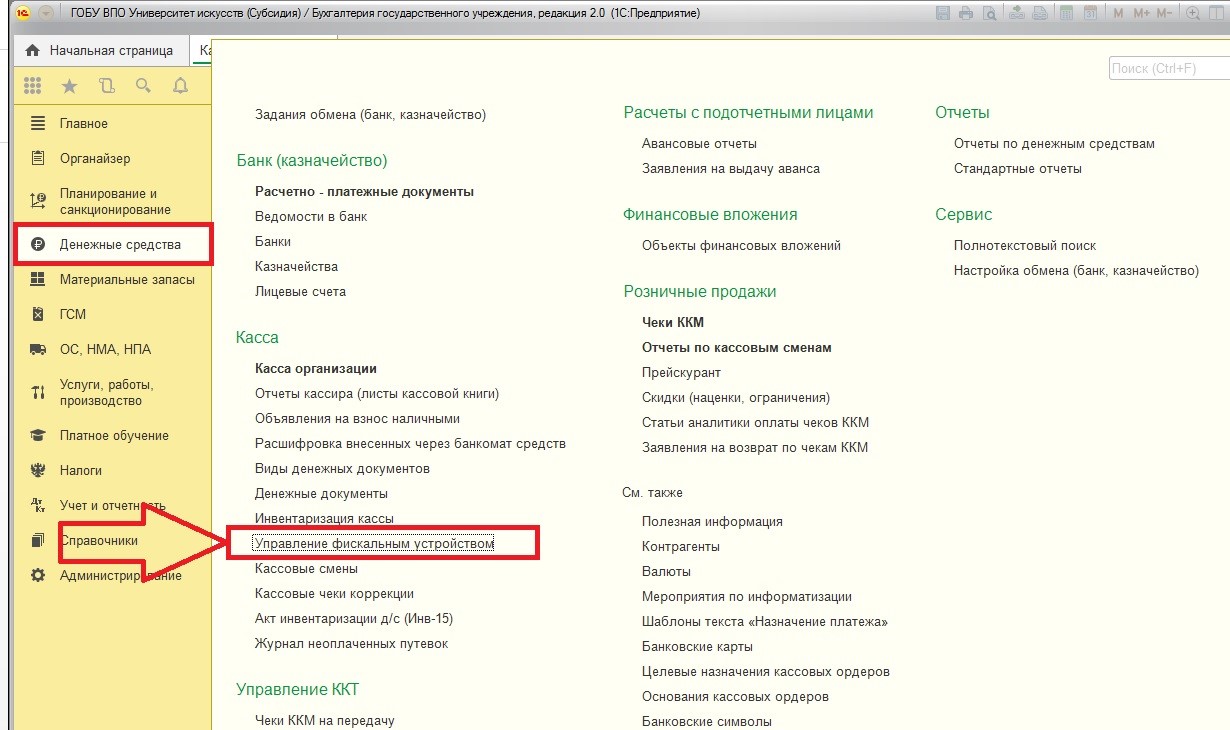Open notifications bell icon

point(181,86)
